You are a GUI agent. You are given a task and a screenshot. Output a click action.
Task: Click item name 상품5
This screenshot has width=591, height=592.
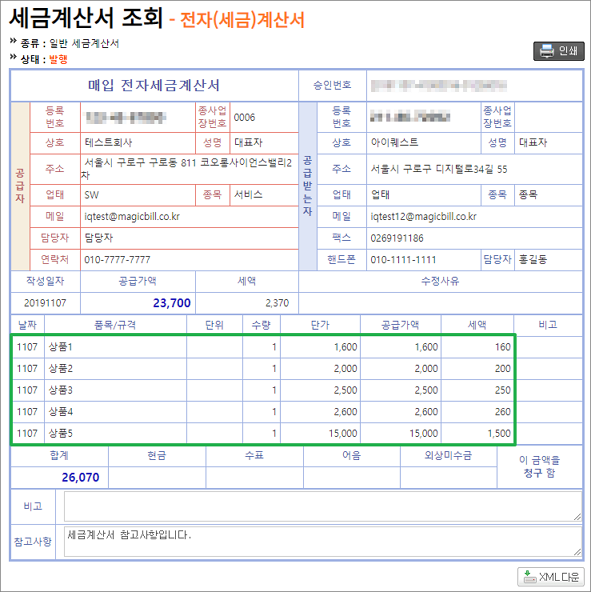tap(60, 433)
